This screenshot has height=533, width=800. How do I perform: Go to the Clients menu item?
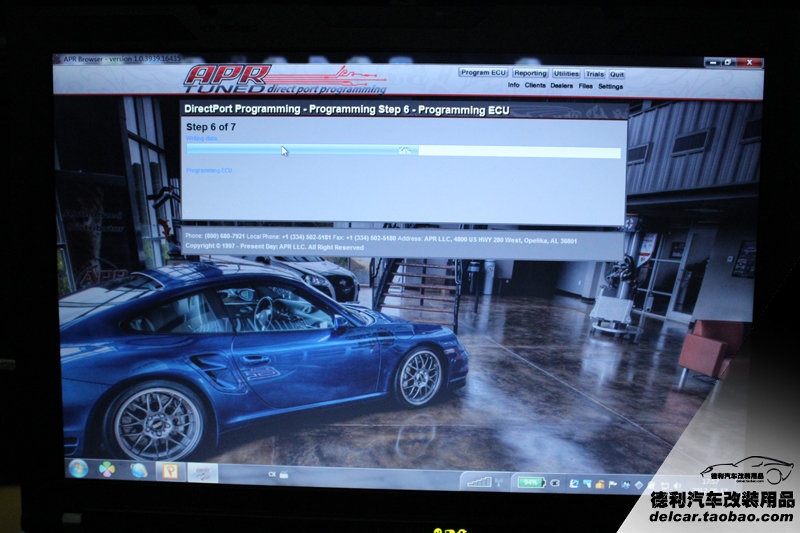(x=535, y=86)
